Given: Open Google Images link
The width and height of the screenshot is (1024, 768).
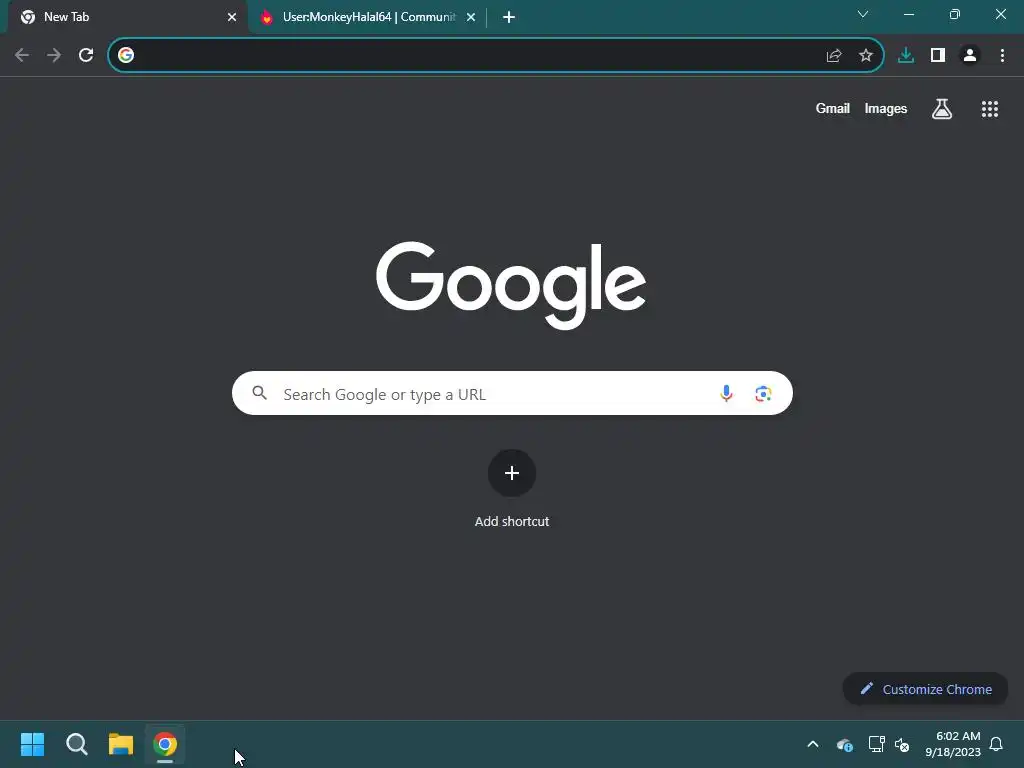Looking at the screenshot, I should coord(886,108).
